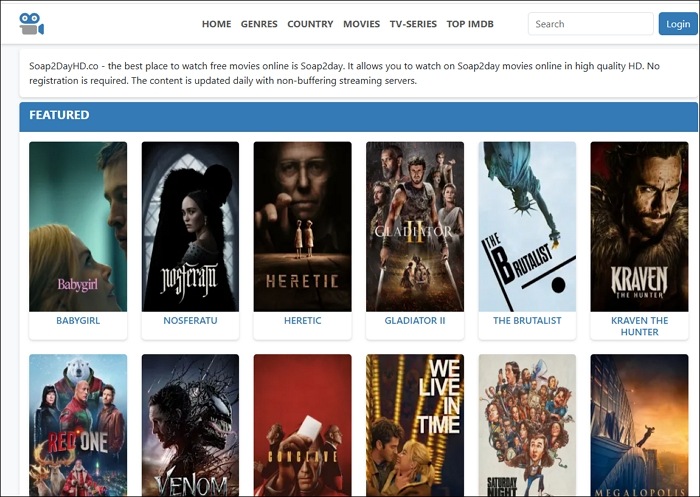Screen dimensions: 700x497
Task: Select the Nosferatu poster thumbnail
Action: click(190, 226)
